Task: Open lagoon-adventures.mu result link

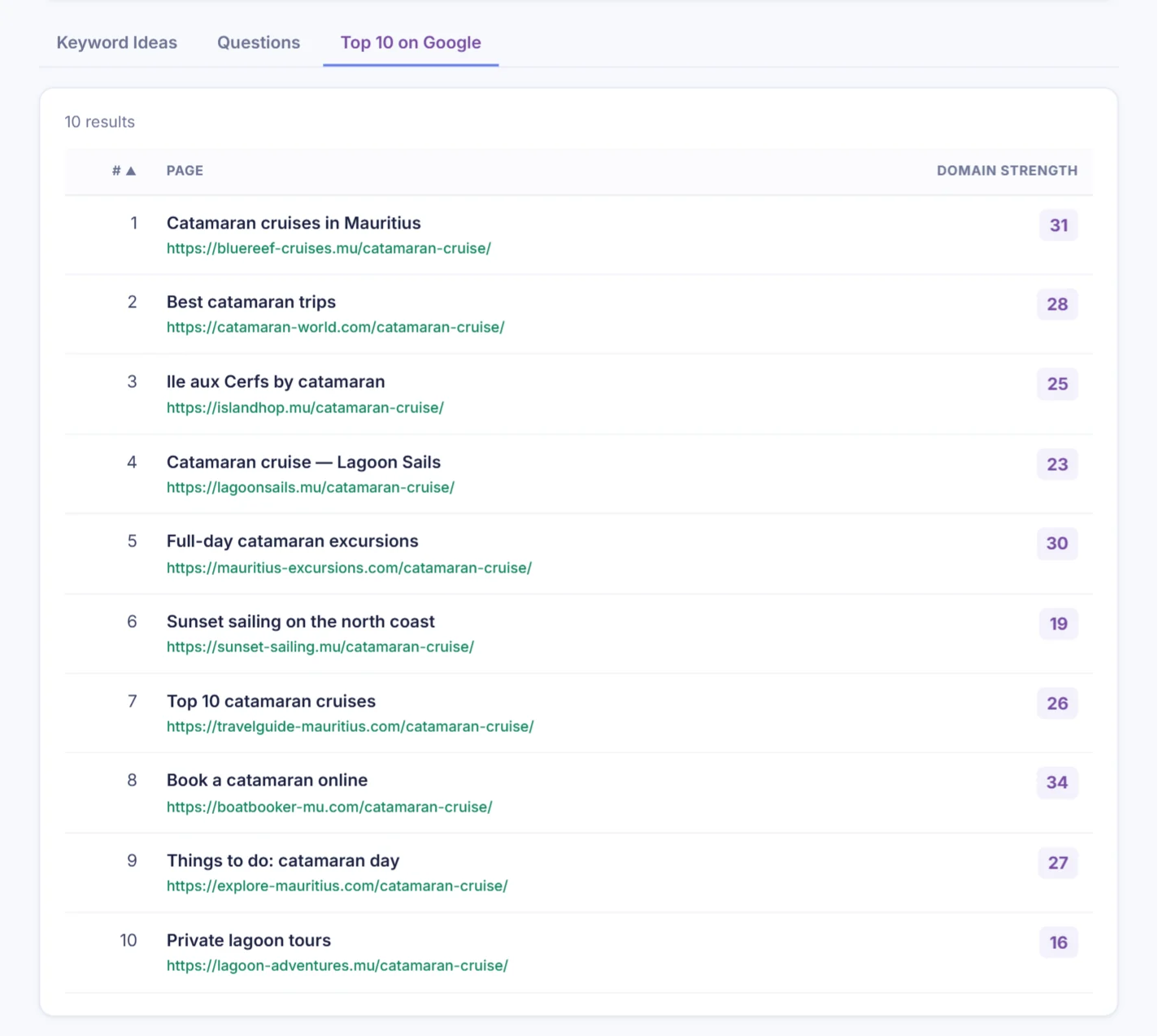Action: [x=337, y=965]
